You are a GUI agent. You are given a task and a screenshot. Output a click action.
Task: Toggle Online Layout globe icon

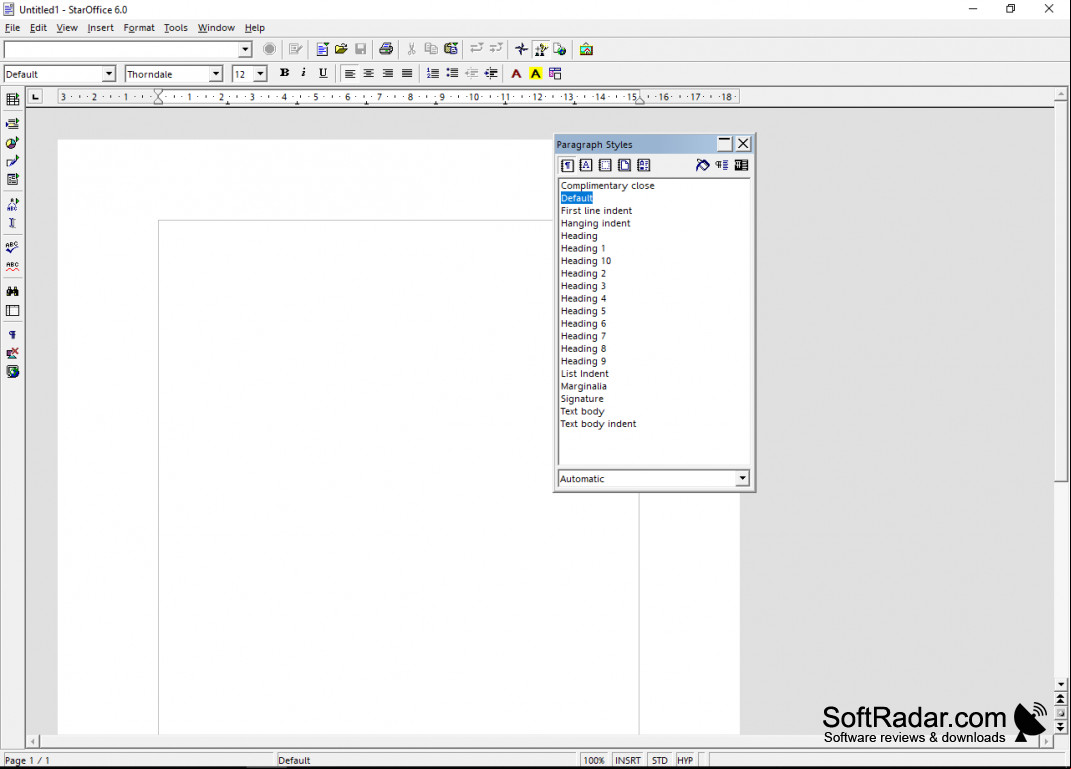tap(12, 372)
